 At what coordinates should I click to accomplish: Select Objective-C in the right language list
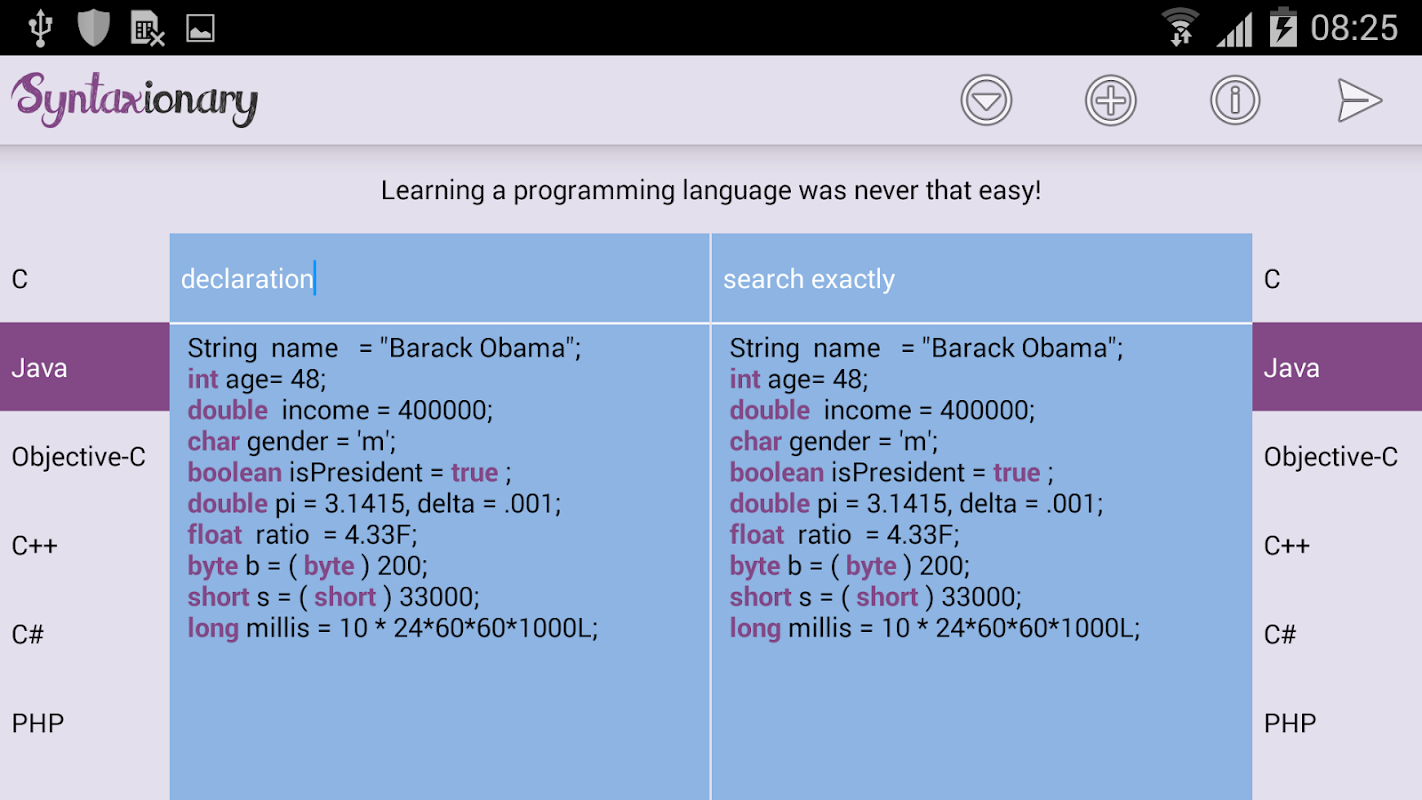(x=1337, y=456)
